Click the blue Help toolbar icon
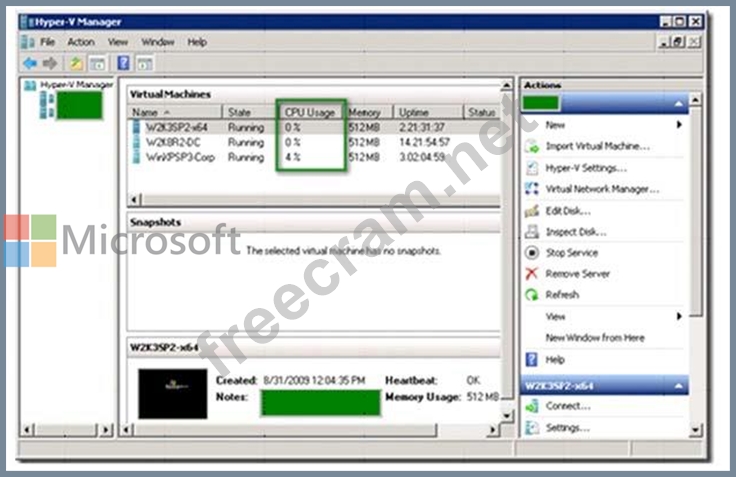Viewport: 736px width, 477px height. [x=123, y=63]
